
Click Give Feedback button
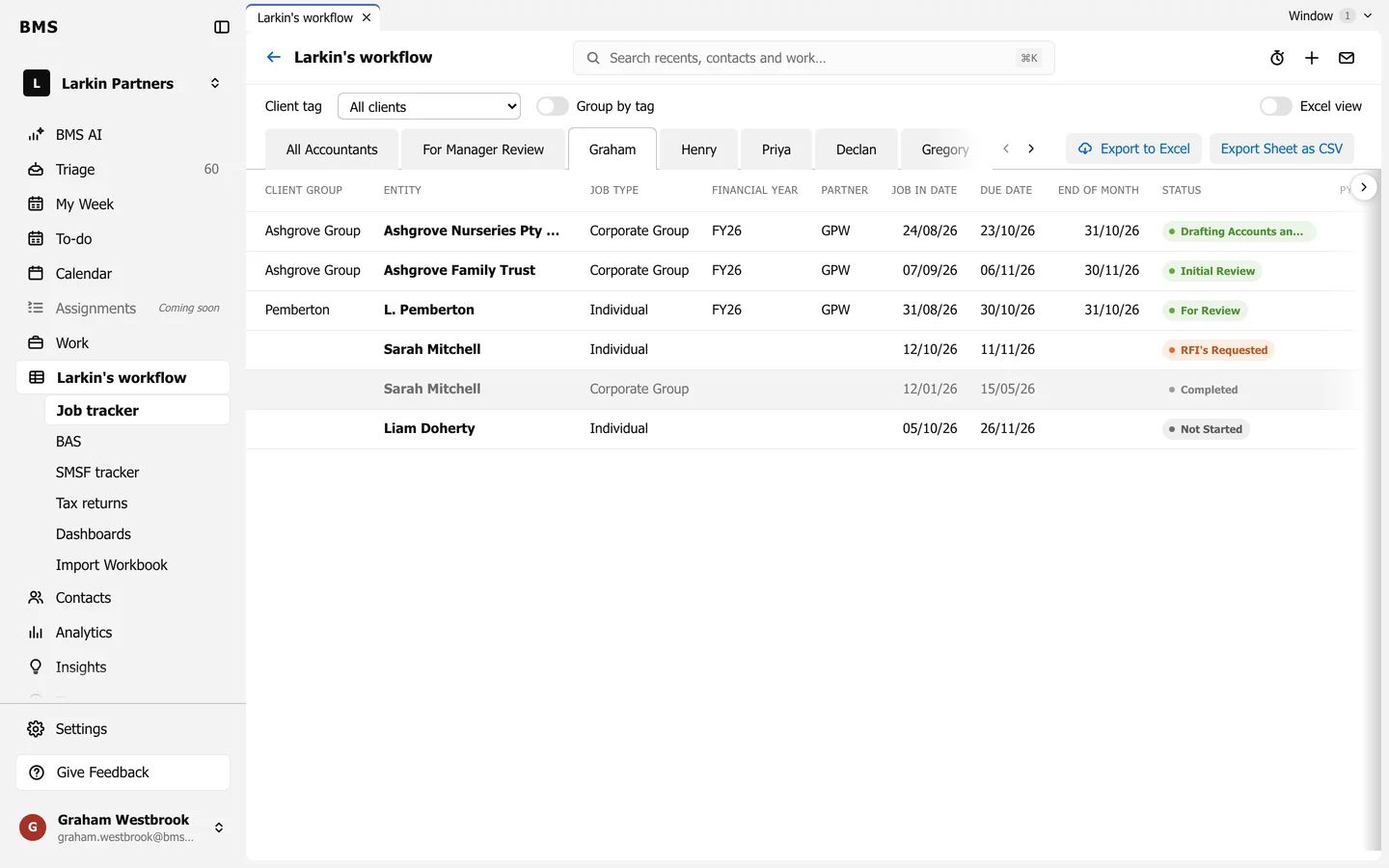click(123, 773)
